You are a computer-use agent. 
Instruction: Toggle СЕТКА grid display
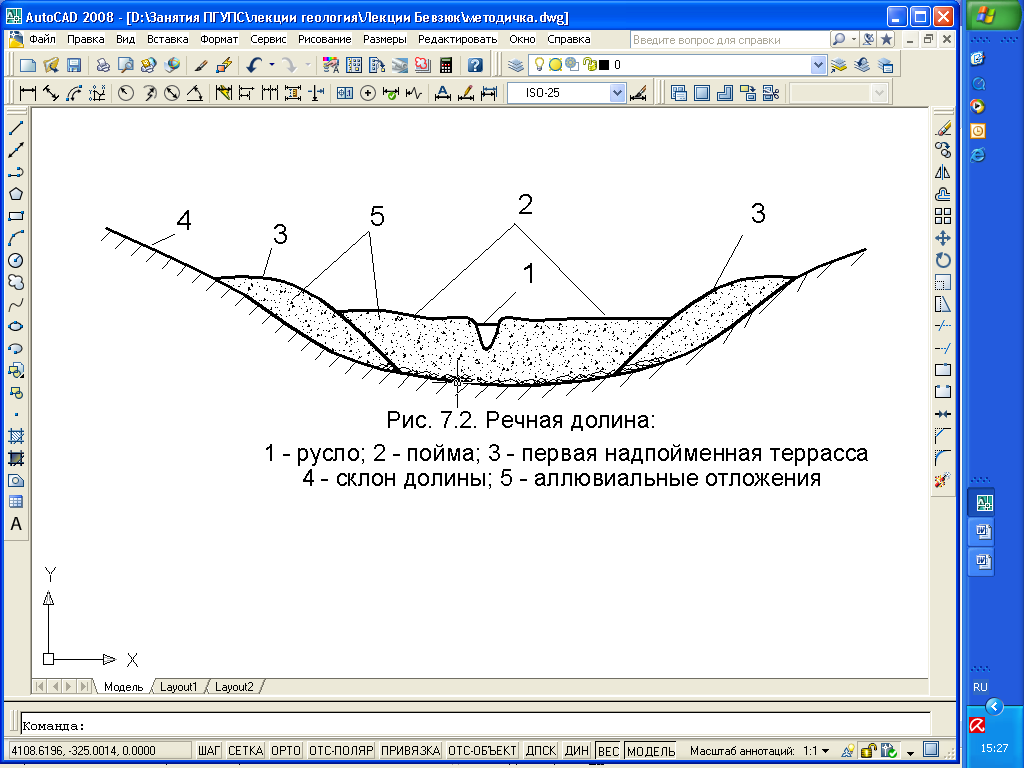(246, 751)
